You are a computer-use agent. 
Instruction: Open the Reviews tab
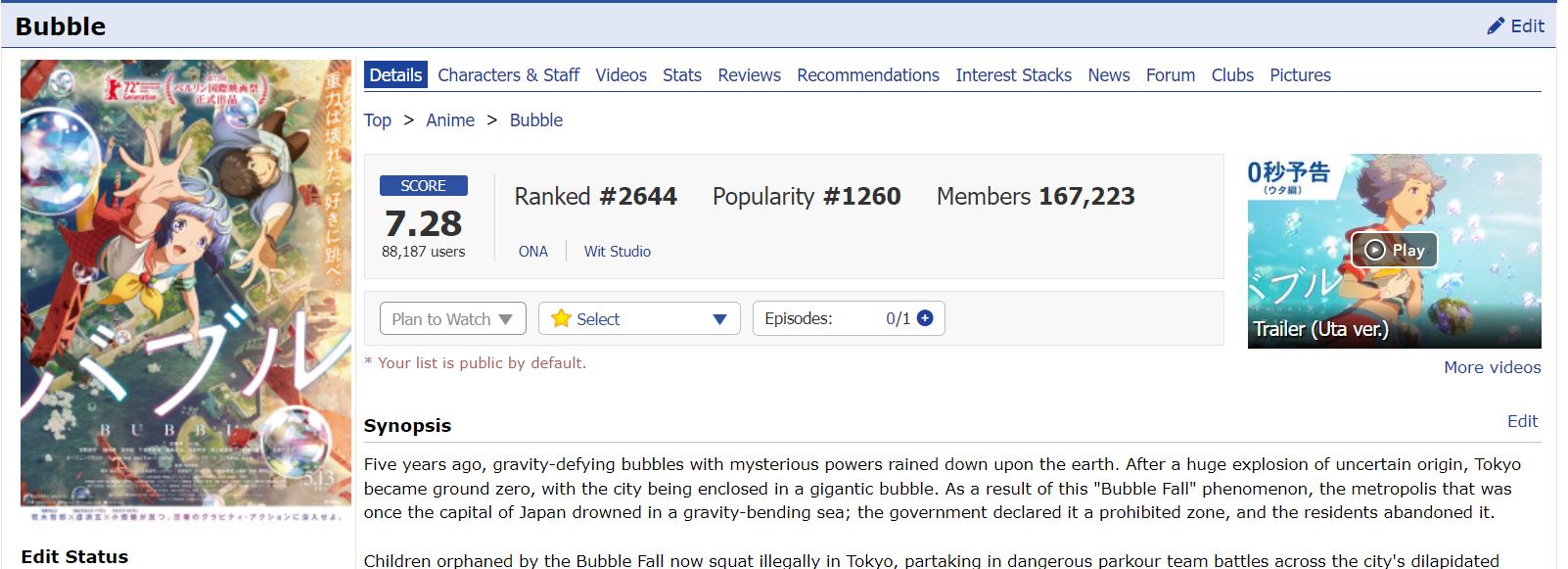[x=749, y=75]
